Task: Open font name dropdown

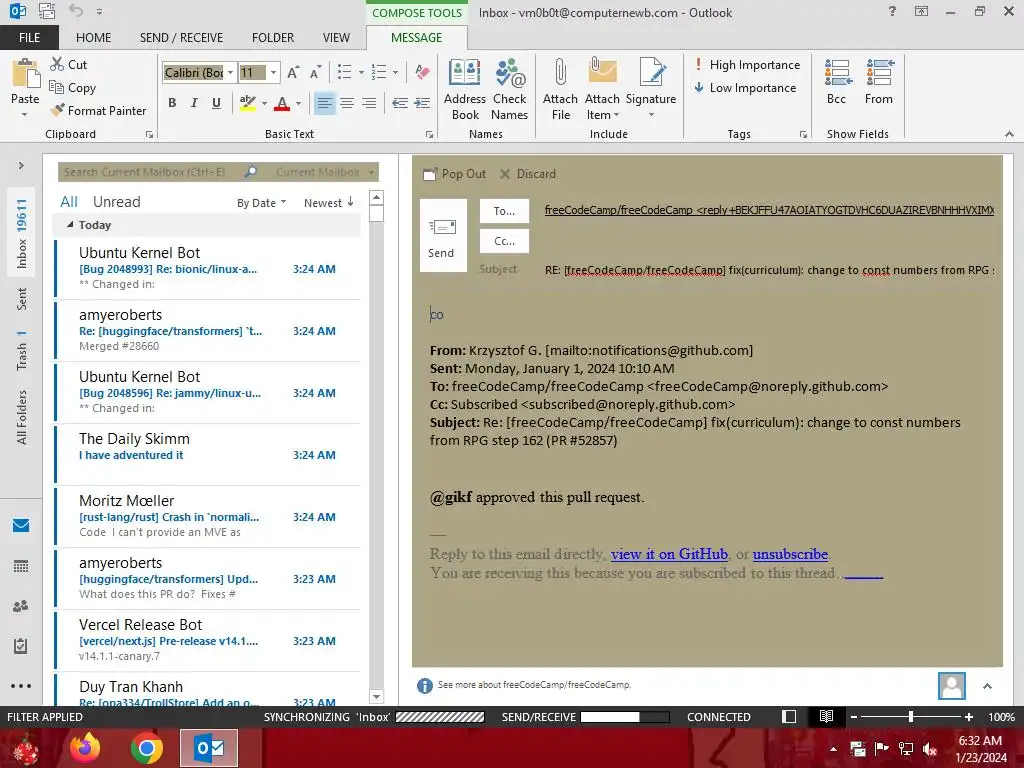Action: coord(231,72)
